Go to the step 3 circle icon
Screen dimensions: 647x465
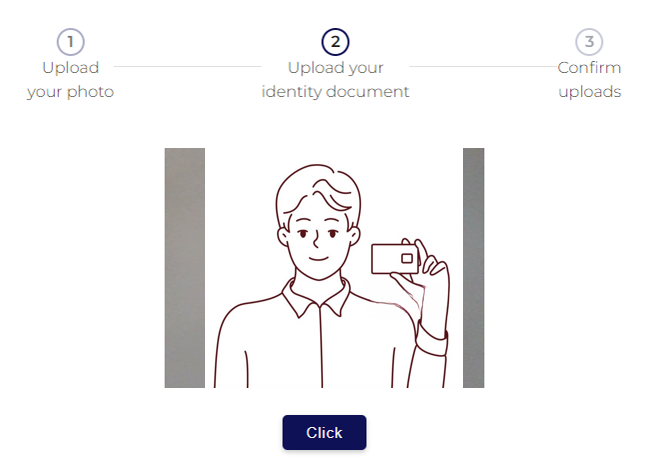tap(589, 42)
